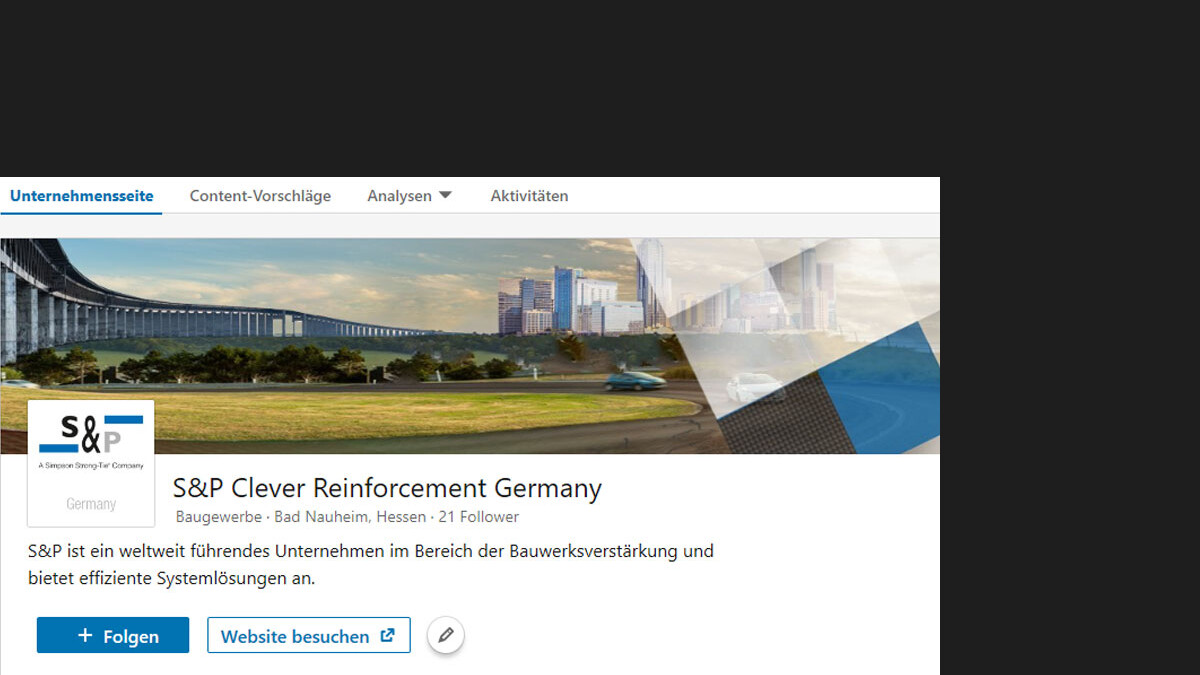Click the bridge and skyline banner image
The height and width of the screenshot is (675, 1200).
pos(470,346)
